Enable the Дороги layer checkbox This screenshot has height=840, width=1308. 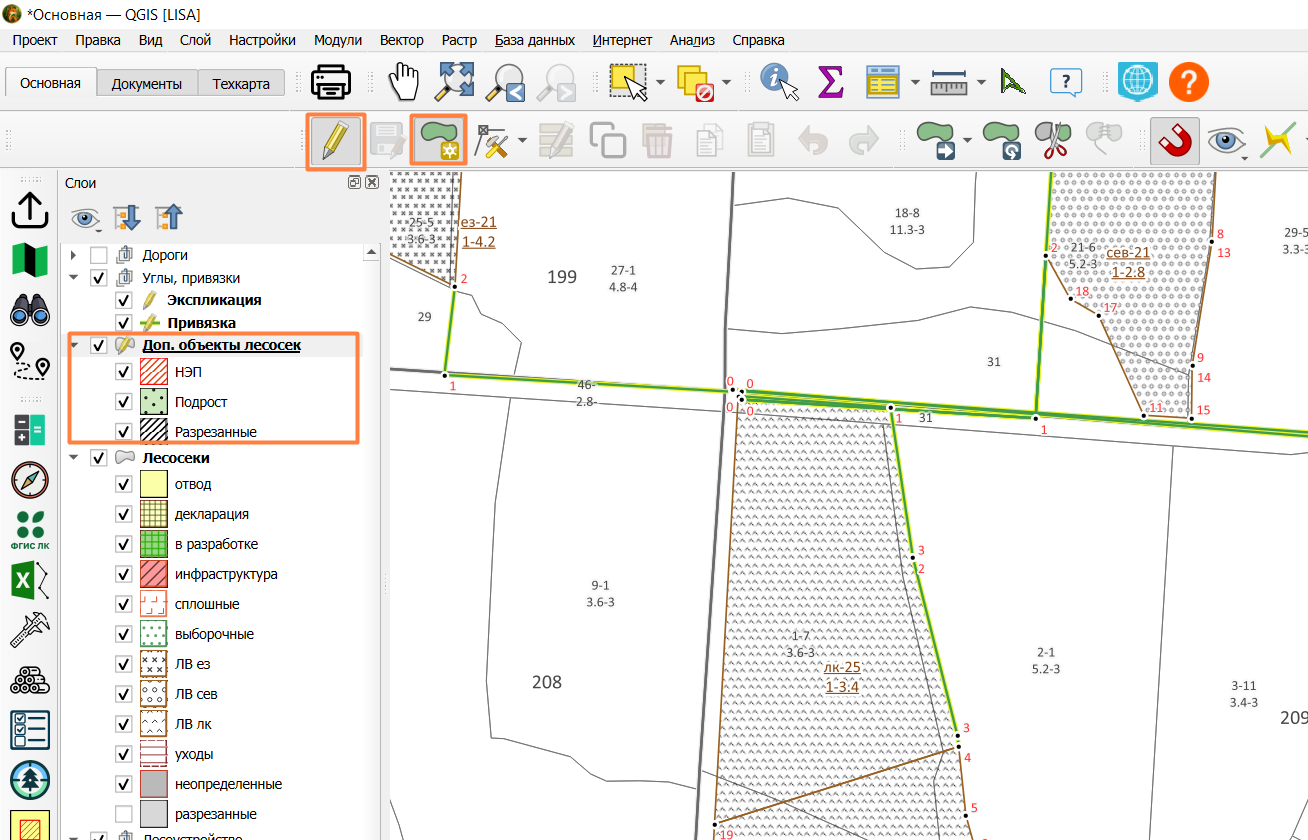99,255
